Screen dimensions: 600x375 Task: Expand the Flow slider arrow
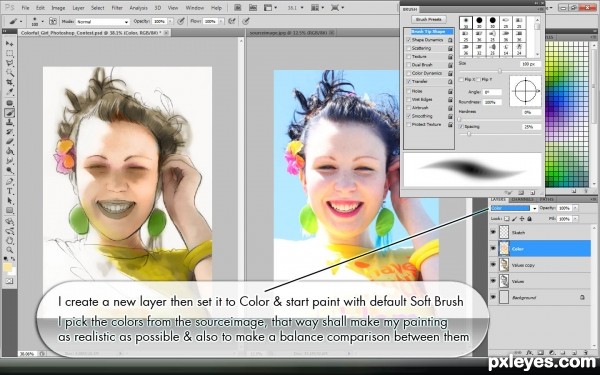click(x=221, y=22)
